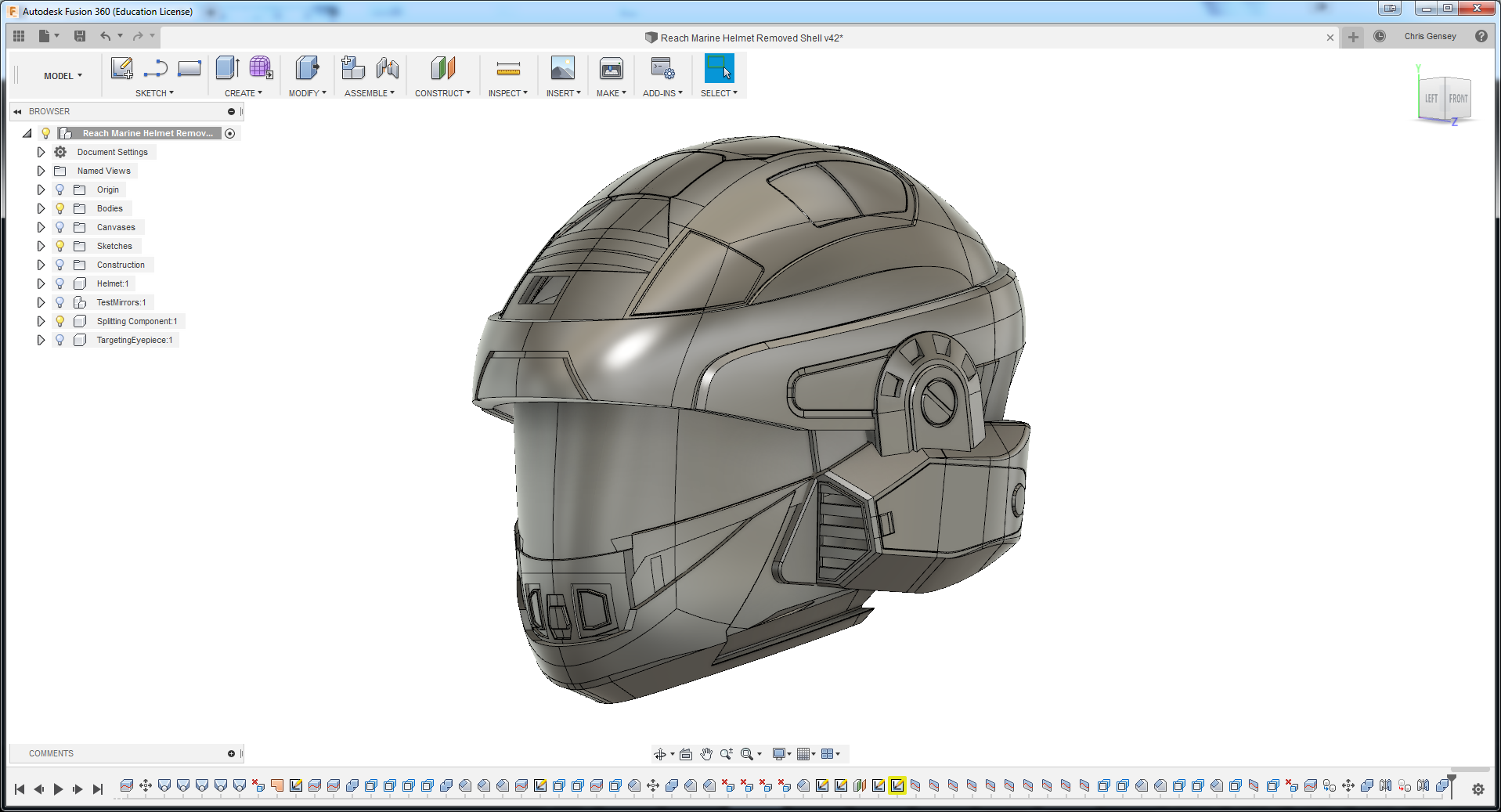Select the Extrude tool icon
The image size is (1501, 812).
[x=227, y=69]
